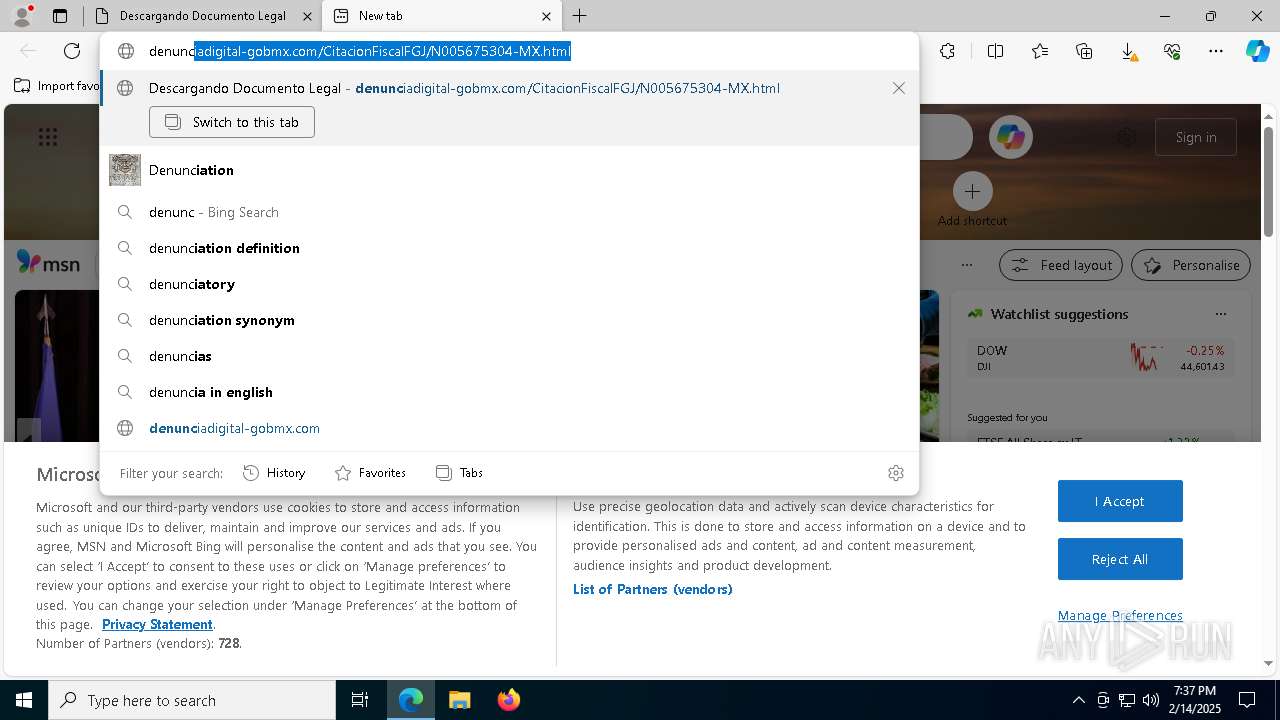Choose the 'denunciation synonym' suggestion
The height and width of the screenshot is (720, 1280).
coord(509,320)
